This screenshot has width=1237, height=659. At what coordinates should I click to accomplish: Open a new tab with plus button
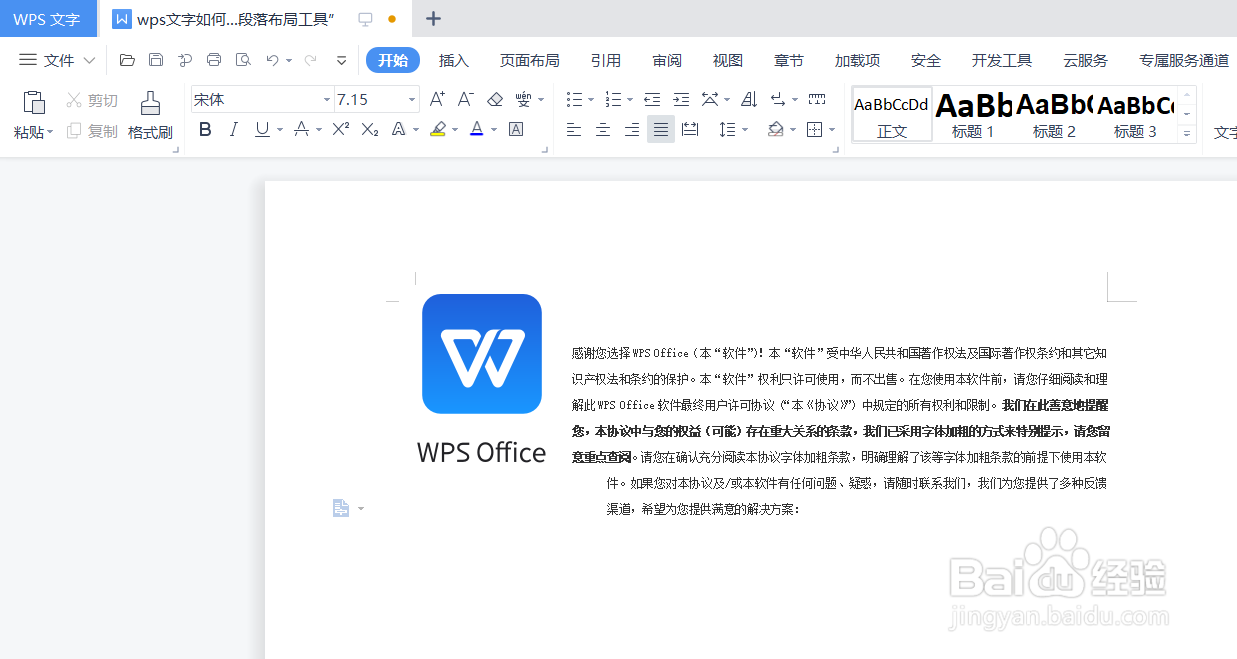click(x=433, y=18)
